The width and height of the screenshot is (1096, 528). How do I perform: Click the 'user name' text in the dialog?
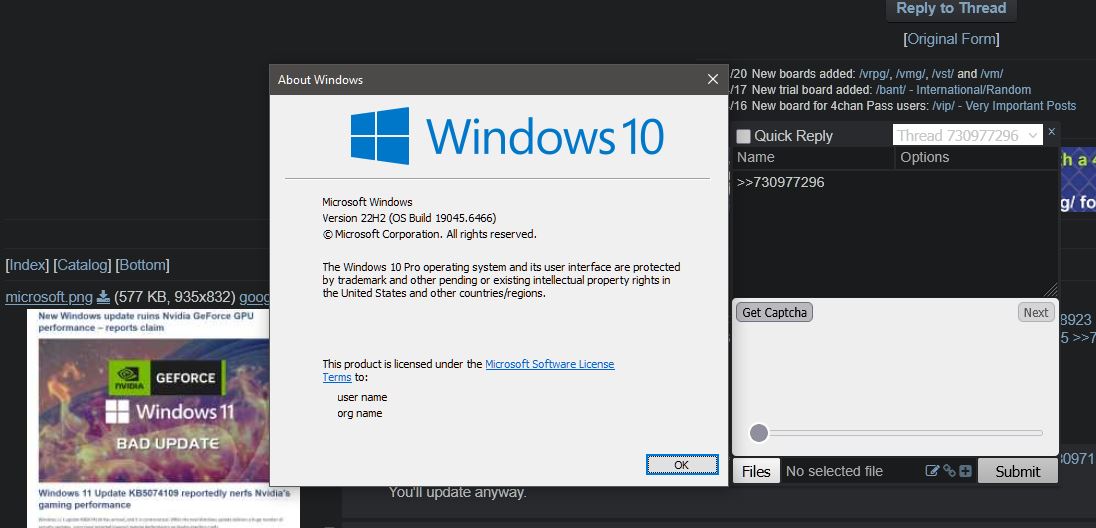click(x=362, y=397)
